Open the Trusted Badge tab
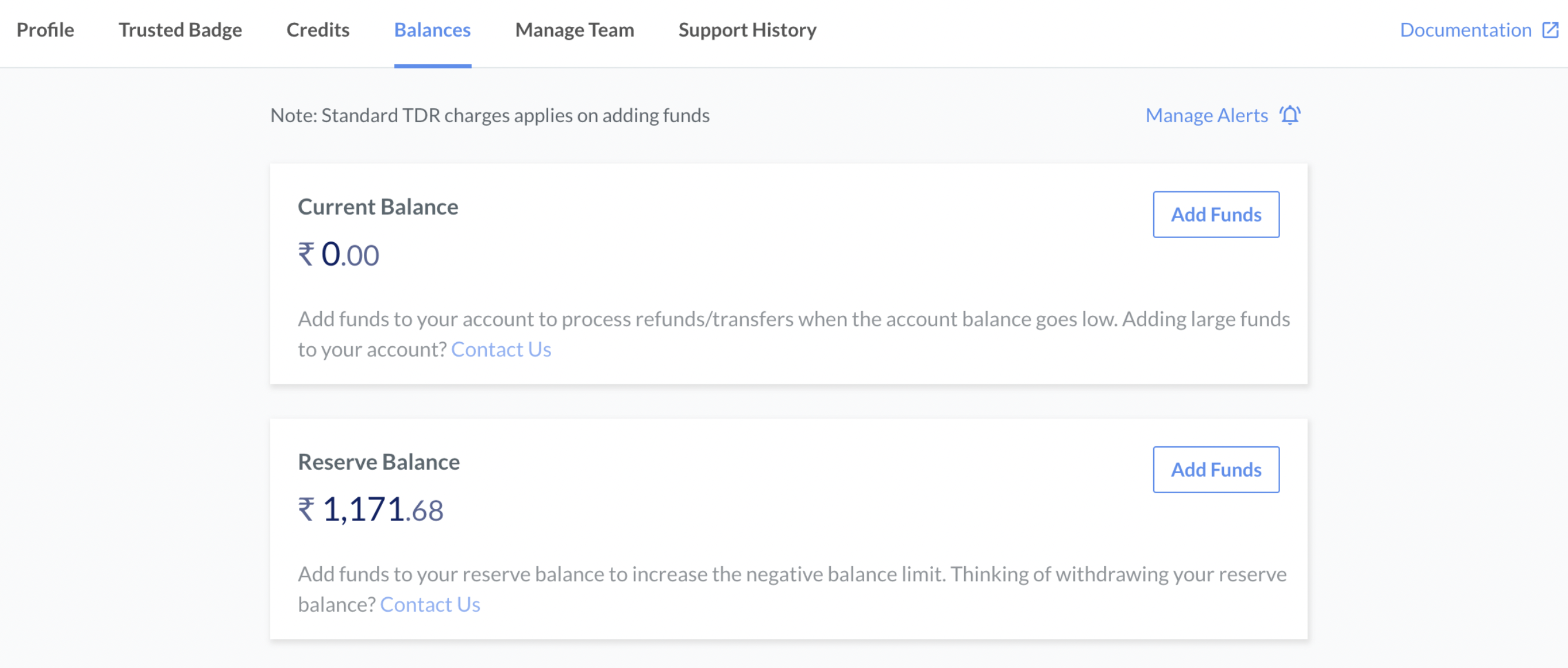The width and height of the screenshot is (1568, 668). click(180, 30)
